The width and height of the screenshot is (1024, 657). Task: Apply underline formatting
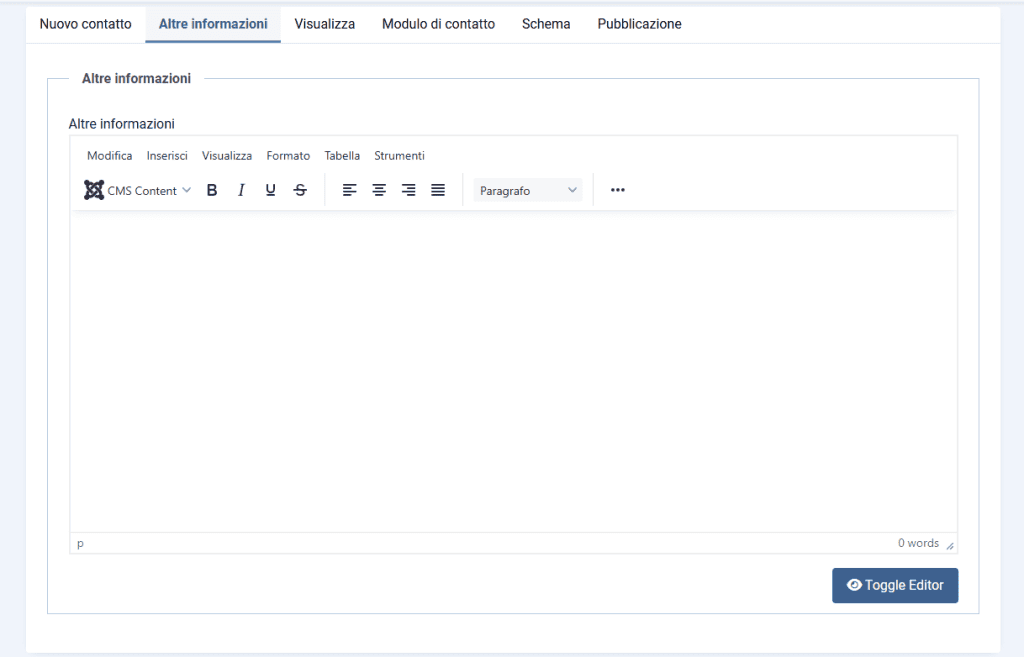270,189
